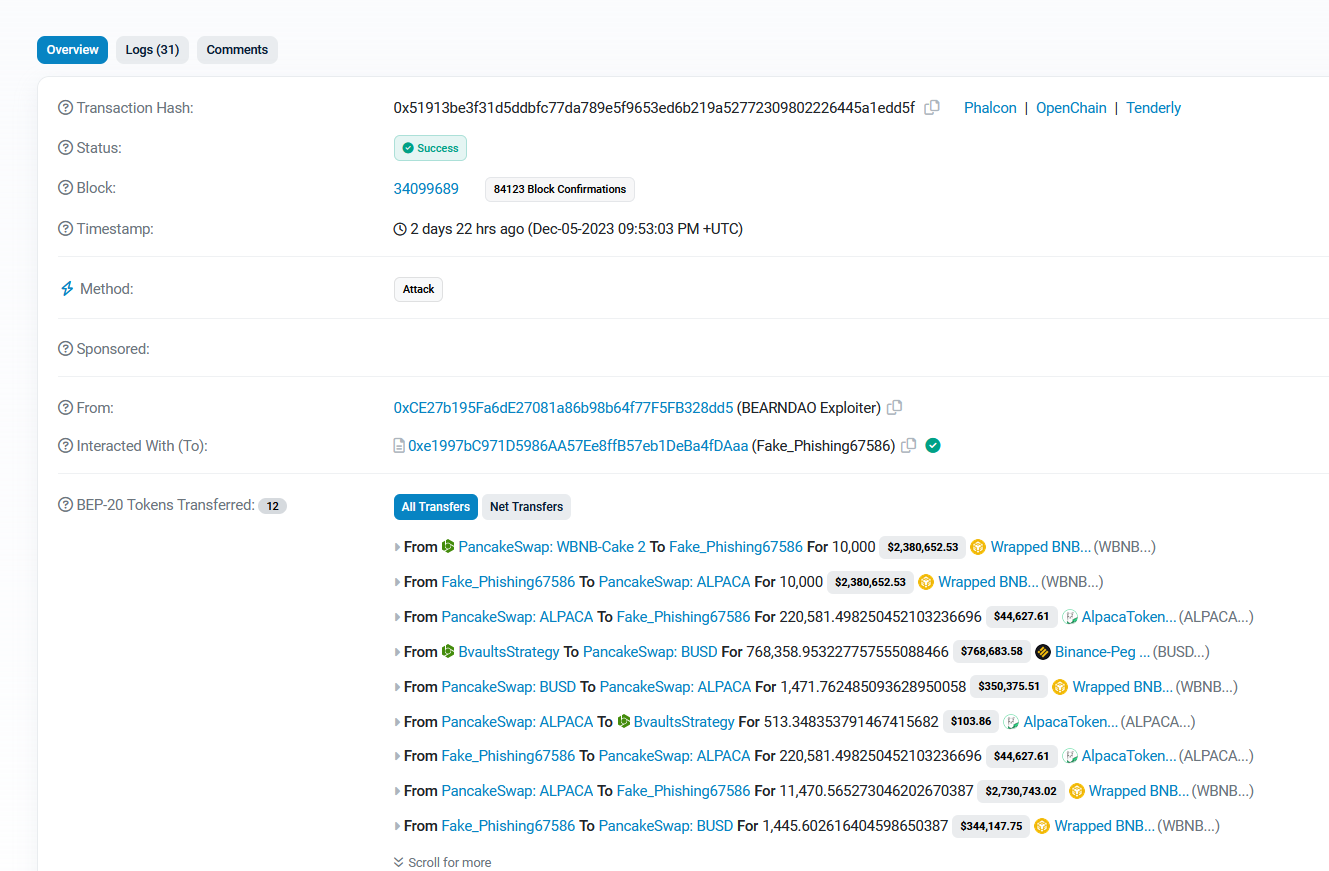Click help icon beside BEP-20 Tokens Transferred

66,505
